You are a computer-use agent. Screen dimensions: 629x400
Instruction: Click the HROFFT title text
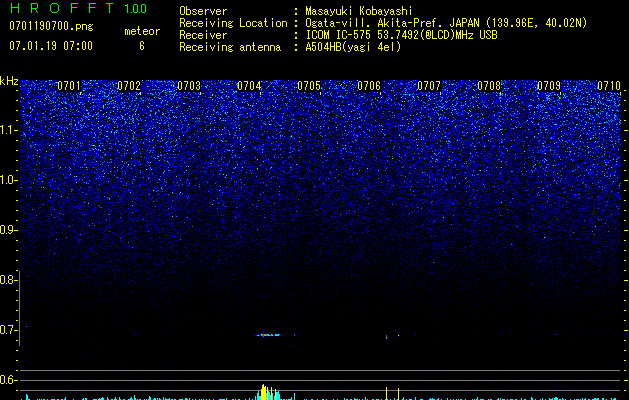coord(62,8)
